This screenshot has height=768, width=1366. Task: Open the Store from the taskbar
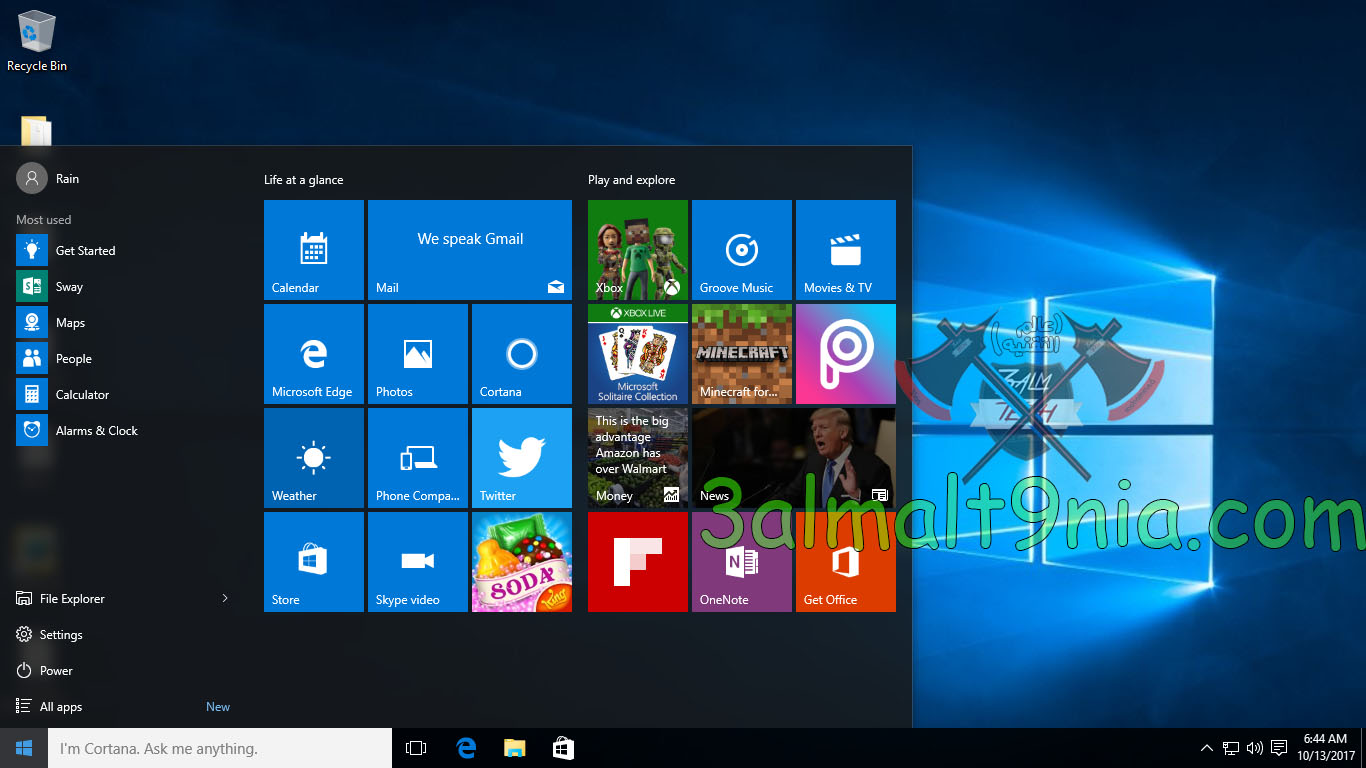coord(563,748)
